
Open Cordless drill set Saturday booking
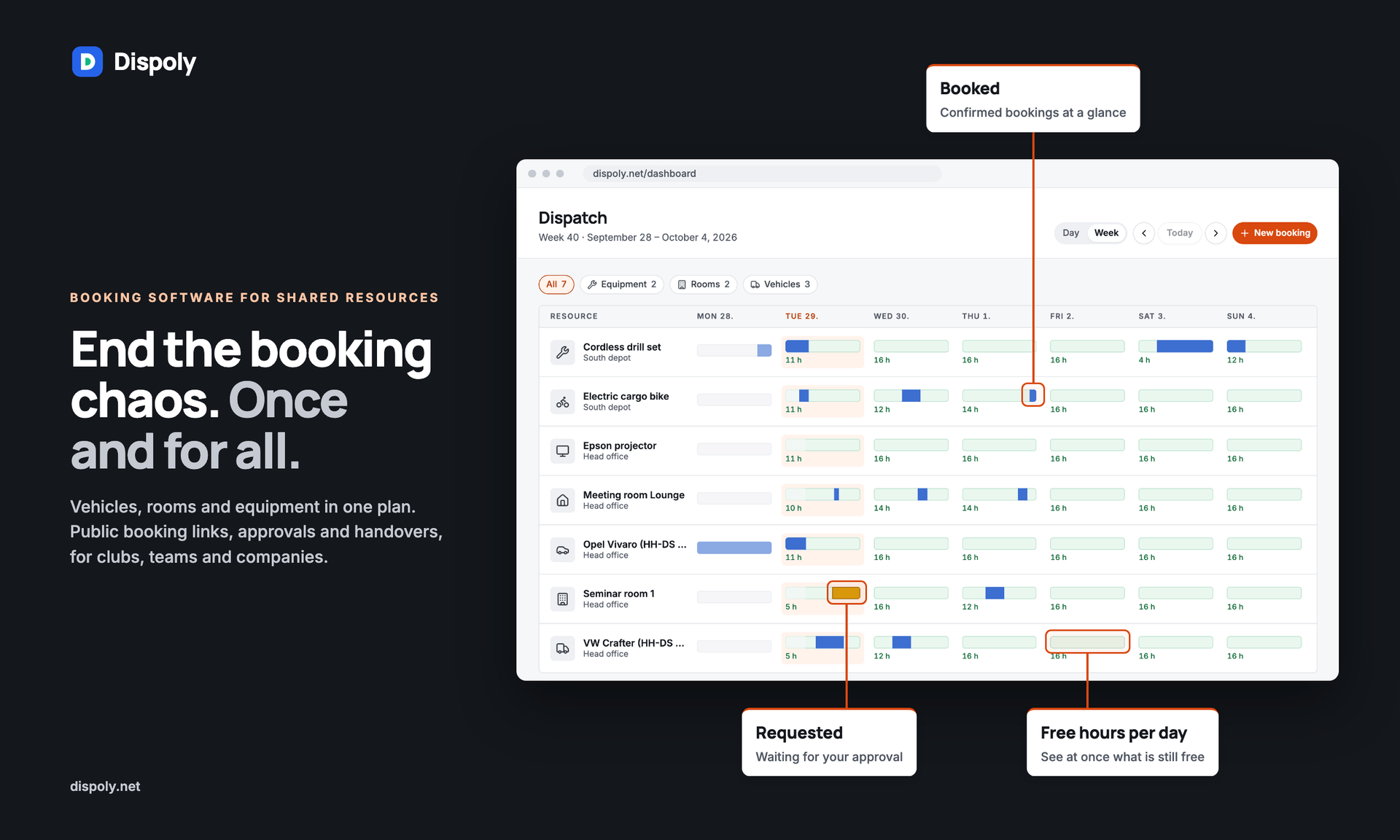1184,346
